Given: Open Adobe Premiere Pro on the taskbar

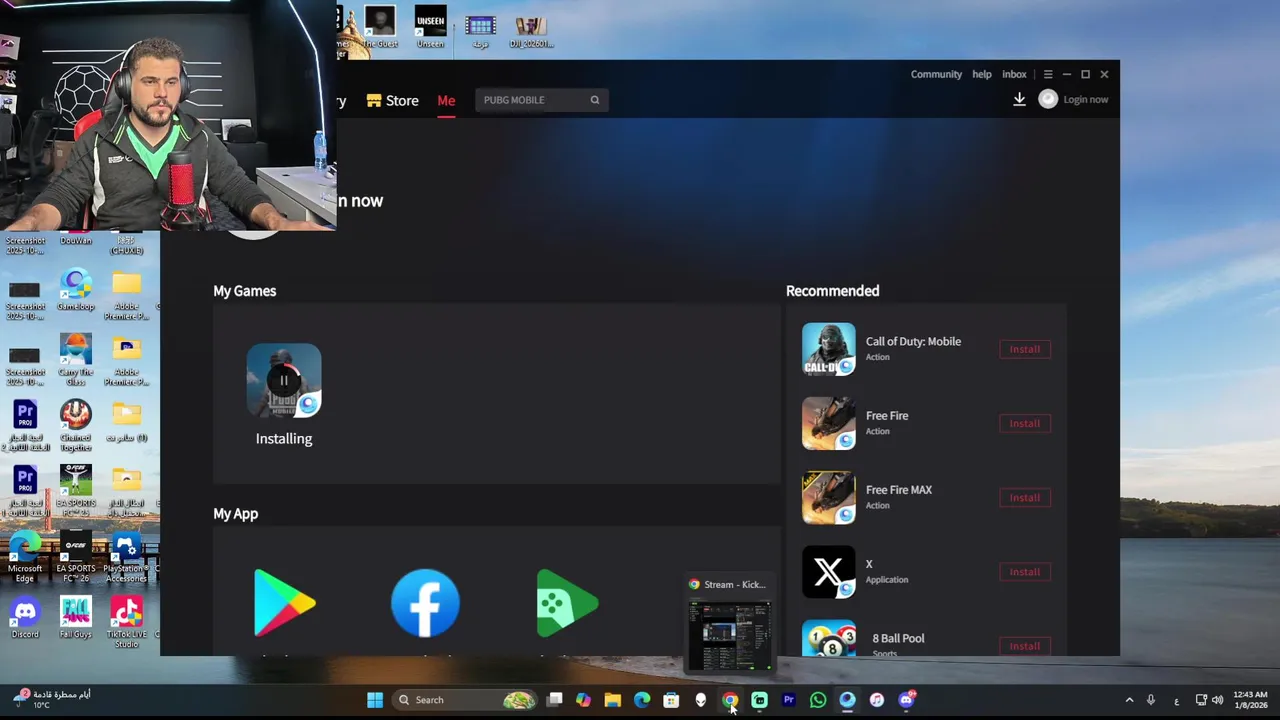Looking at the screenshot, I should [788, 700].
